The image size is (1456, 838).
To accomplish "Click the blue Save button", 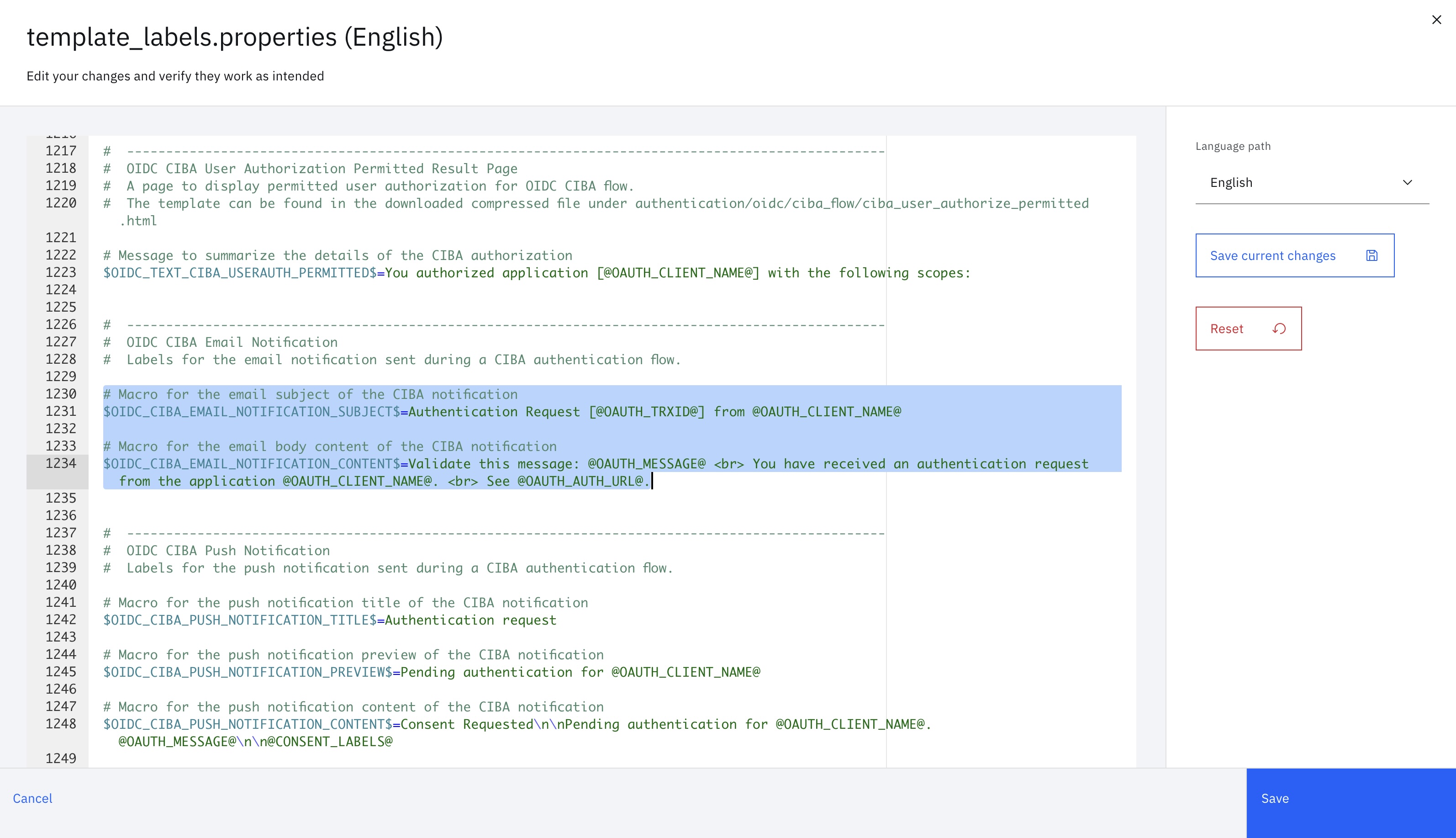I will point(1350,802).
